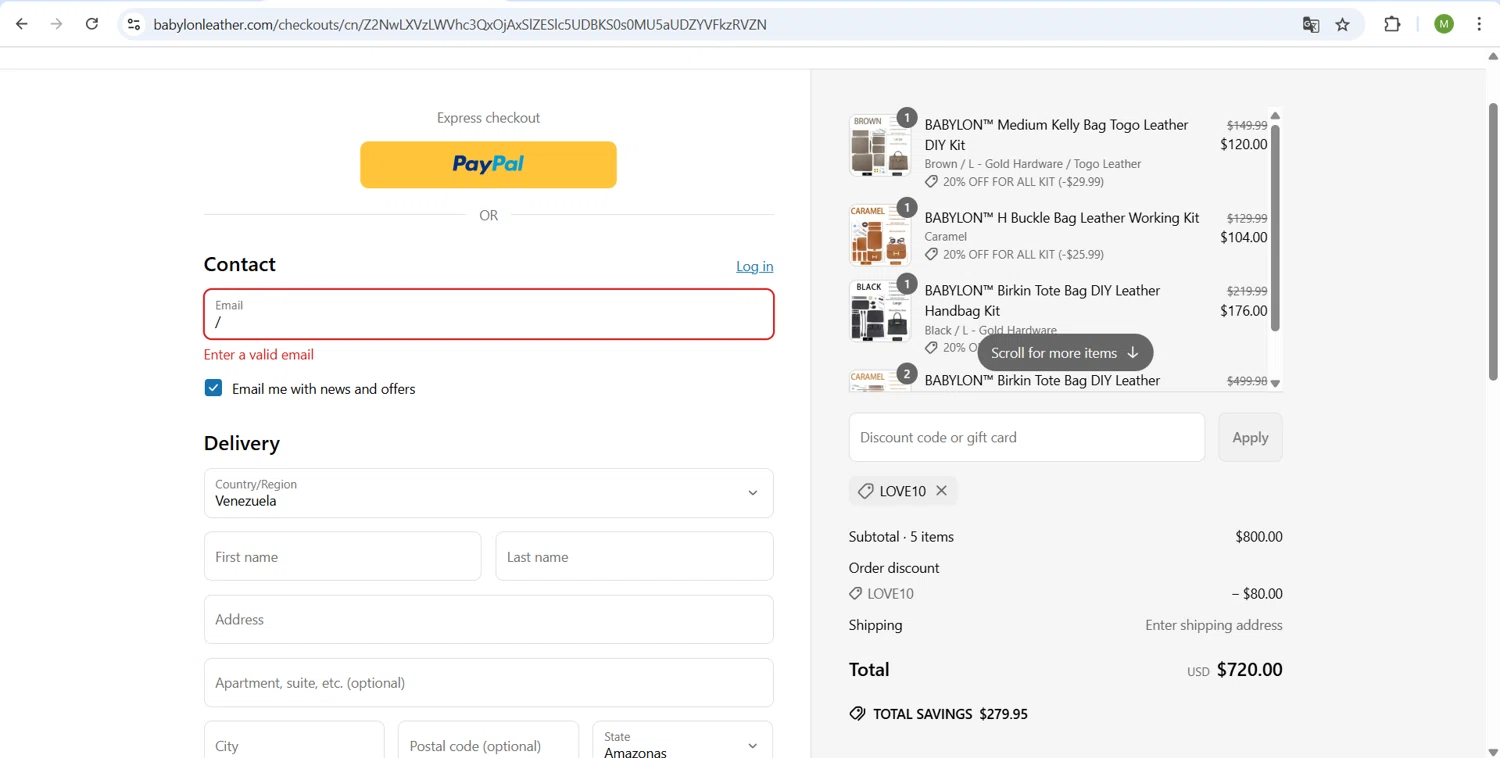This screenshot has height=758, width=1500.
Task: Click the Total Savings tag icon
Action: [857, 714]
